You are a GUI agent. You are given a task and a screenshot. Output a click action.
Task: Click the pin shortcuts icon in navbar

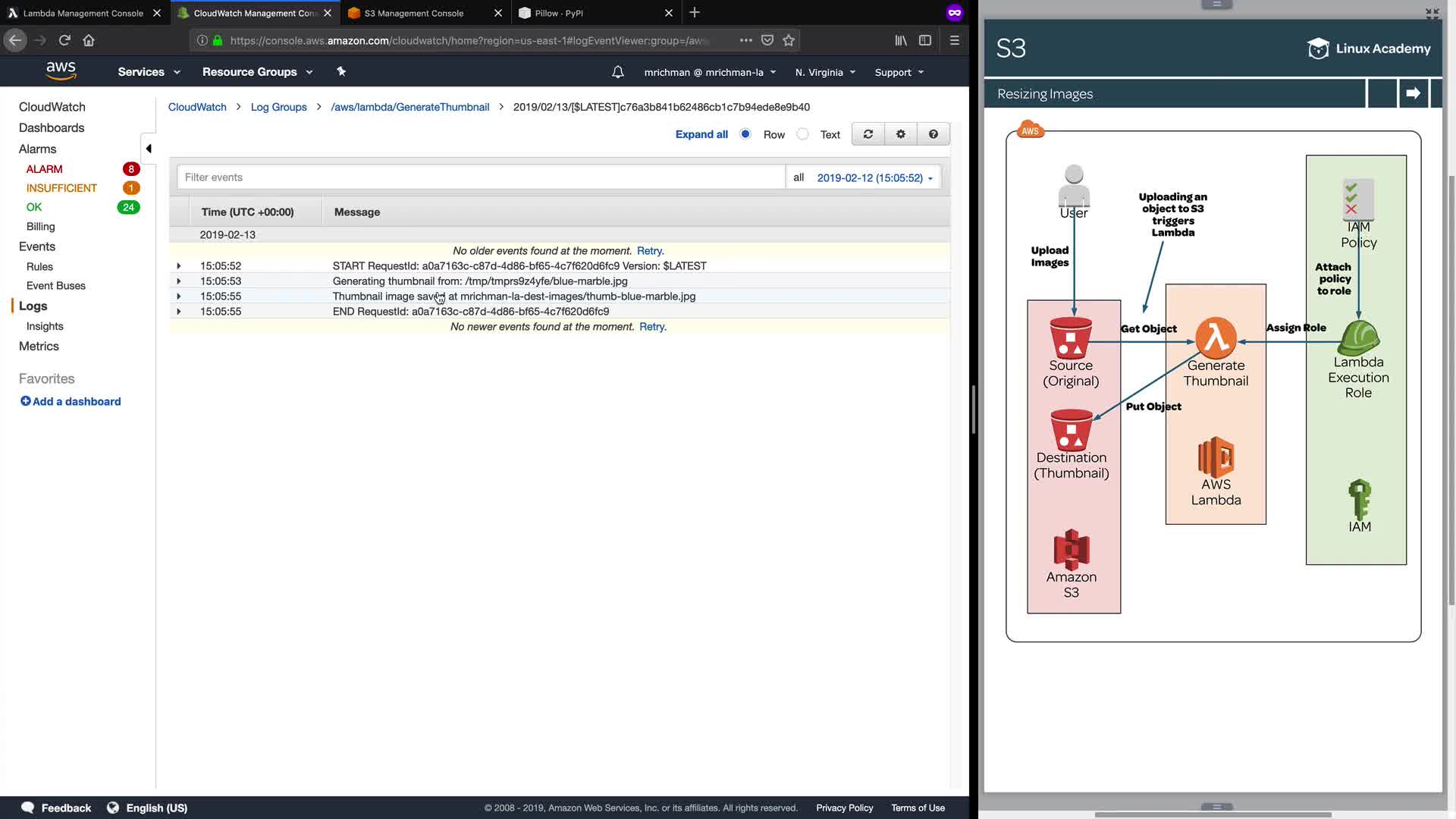(x=341, y=71)
